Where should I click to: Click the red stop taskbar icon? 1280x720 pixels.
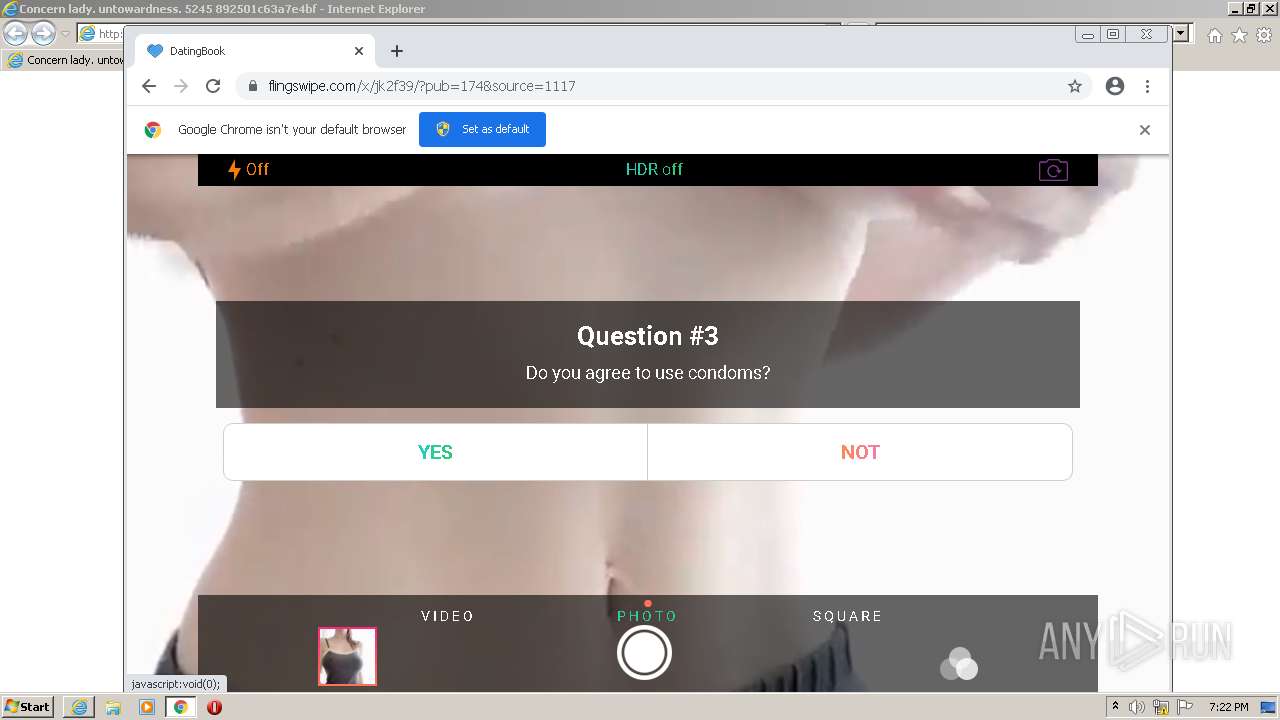coord(214,707)
